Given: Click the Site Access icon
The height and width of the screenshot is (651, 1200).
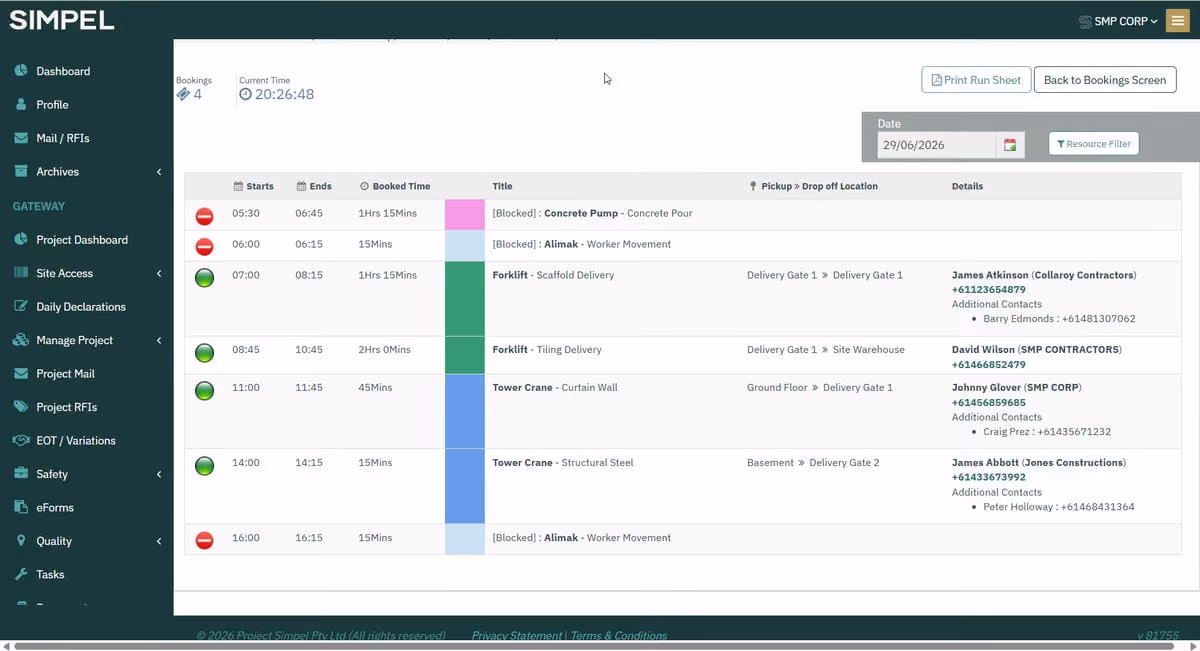Looking at the screenshot, I should tap(21, 273).
